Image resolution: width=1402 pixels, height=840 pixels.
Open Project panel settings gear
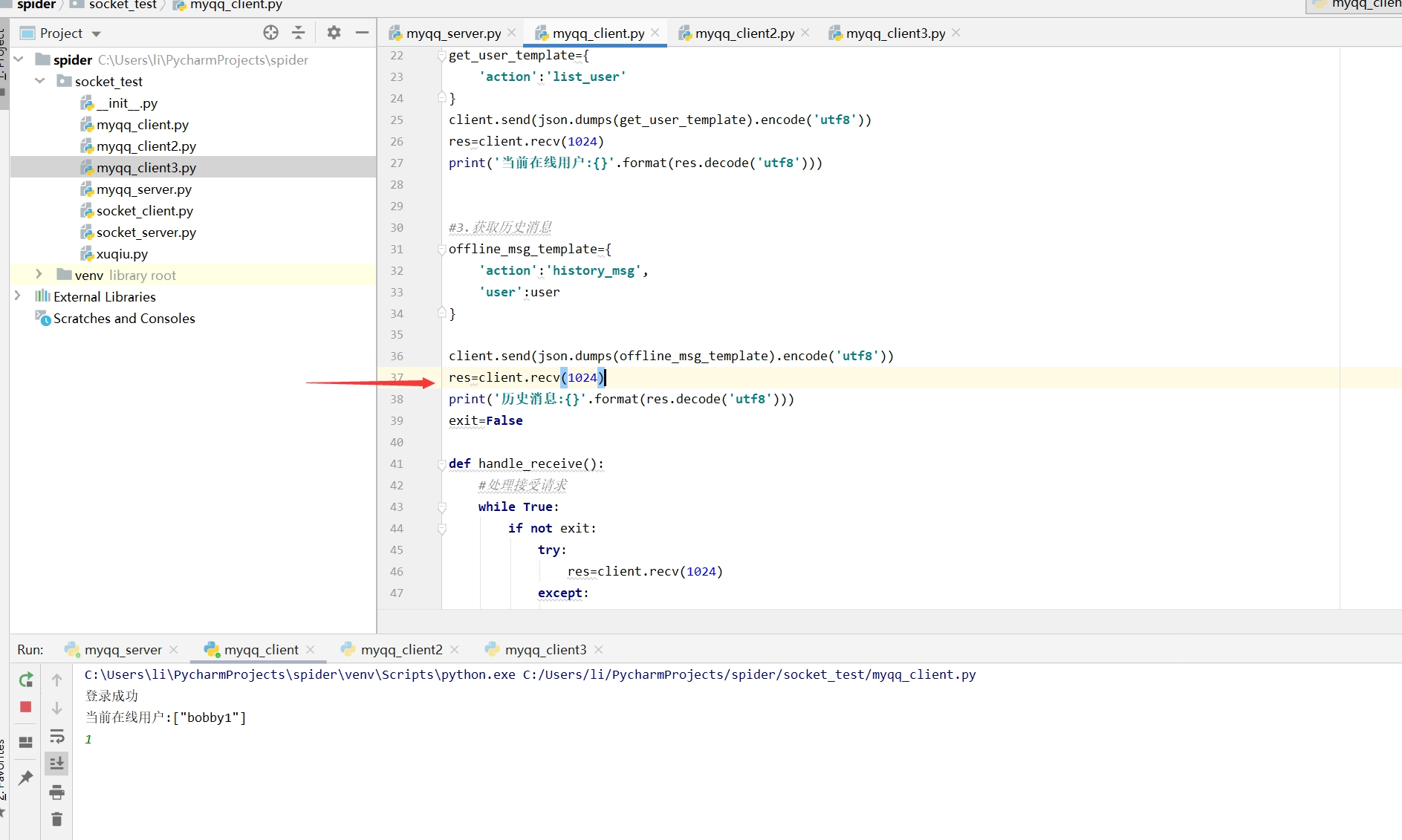pos(334,33)
